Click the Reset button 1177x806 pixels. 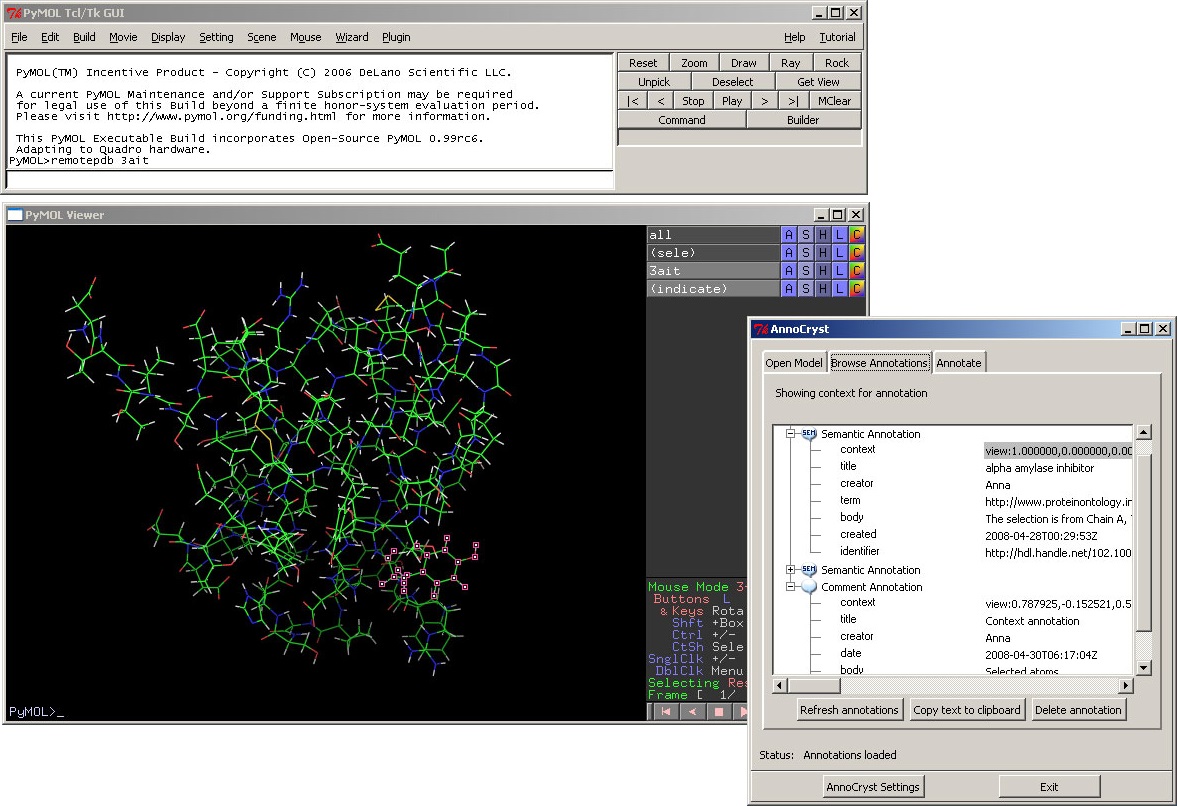[643, 63]
